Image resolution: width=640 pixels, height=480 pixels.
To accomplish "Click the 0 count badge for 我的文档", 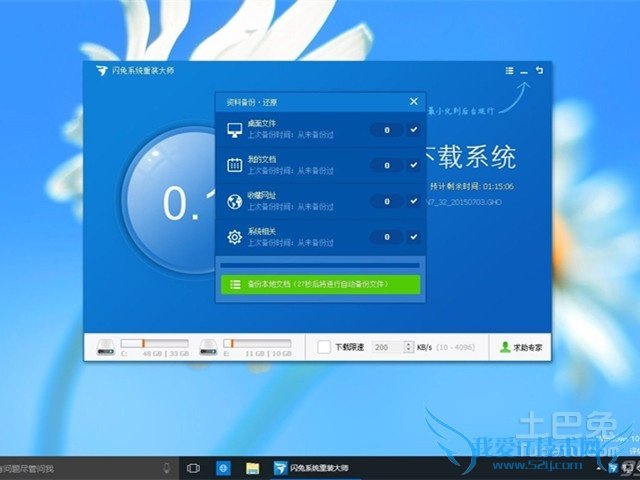I will point(387,165).
